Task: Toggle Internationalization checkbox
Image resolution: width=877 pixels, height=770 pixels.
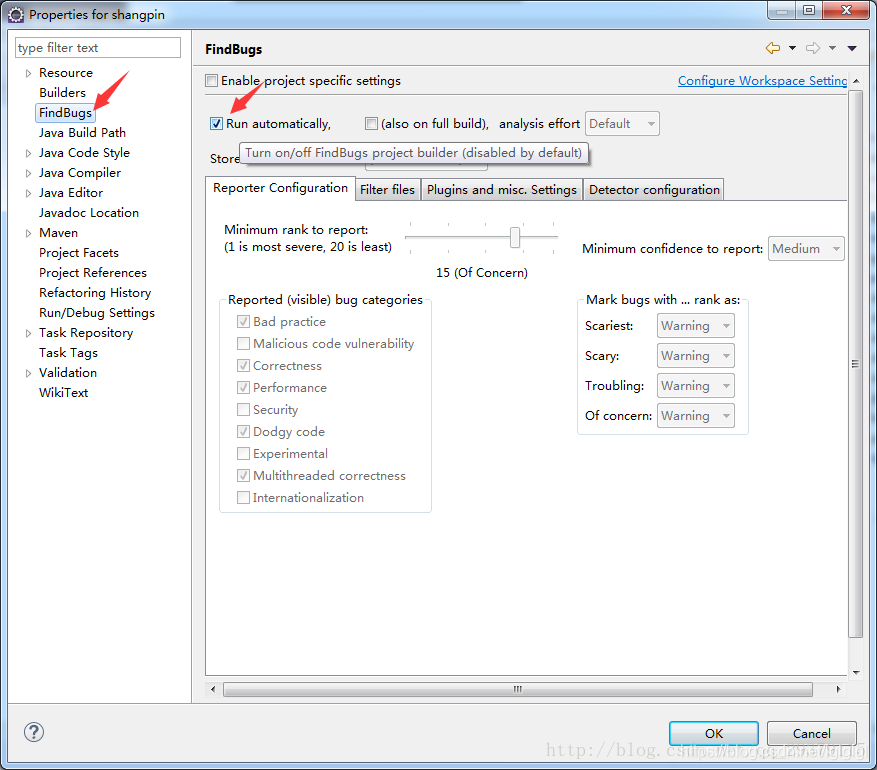Action: point(243,498)
